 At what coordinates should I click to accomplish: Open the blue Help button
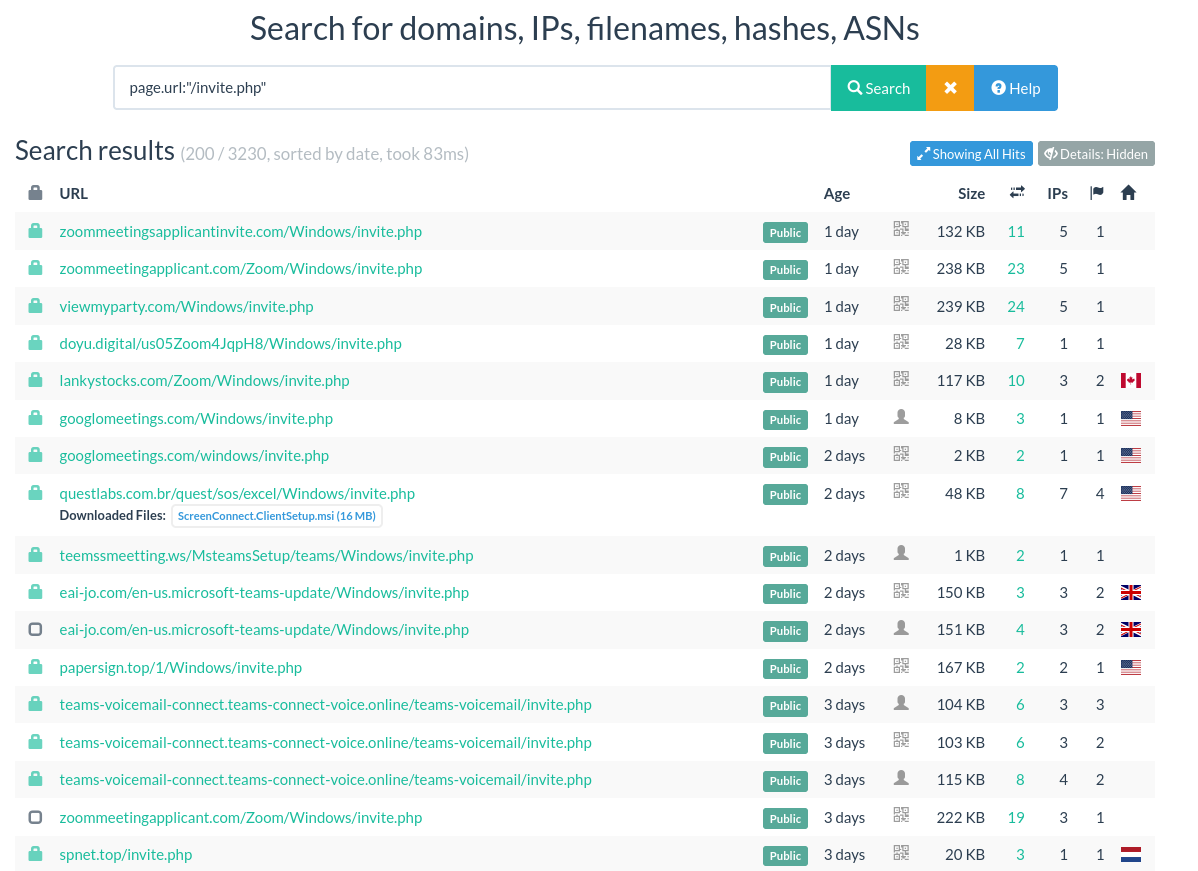[x=1015, y=88]
